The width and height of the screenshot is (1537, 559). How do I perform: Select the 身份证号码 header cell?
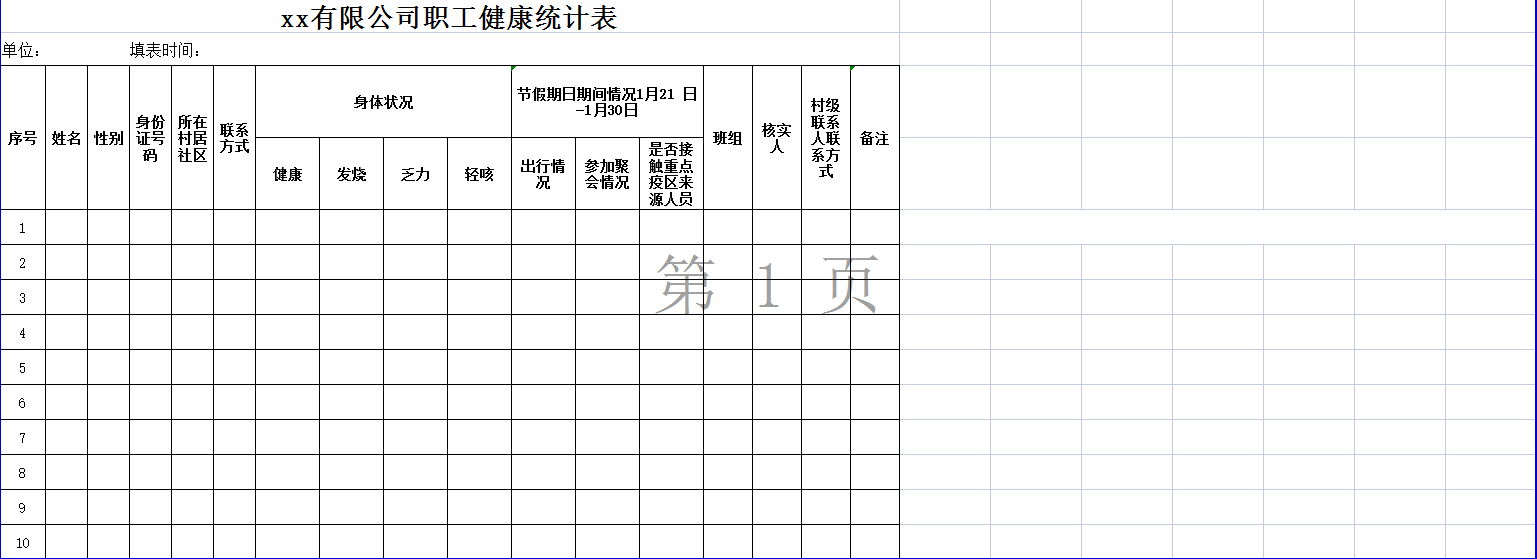coord(151,138)
